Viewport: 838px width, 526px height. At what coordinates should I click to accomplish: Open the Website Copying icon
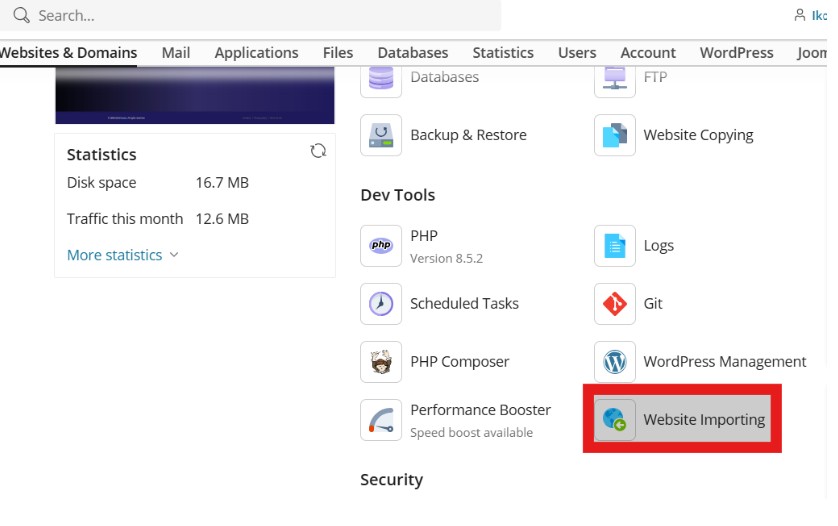[x=614, y=135]
